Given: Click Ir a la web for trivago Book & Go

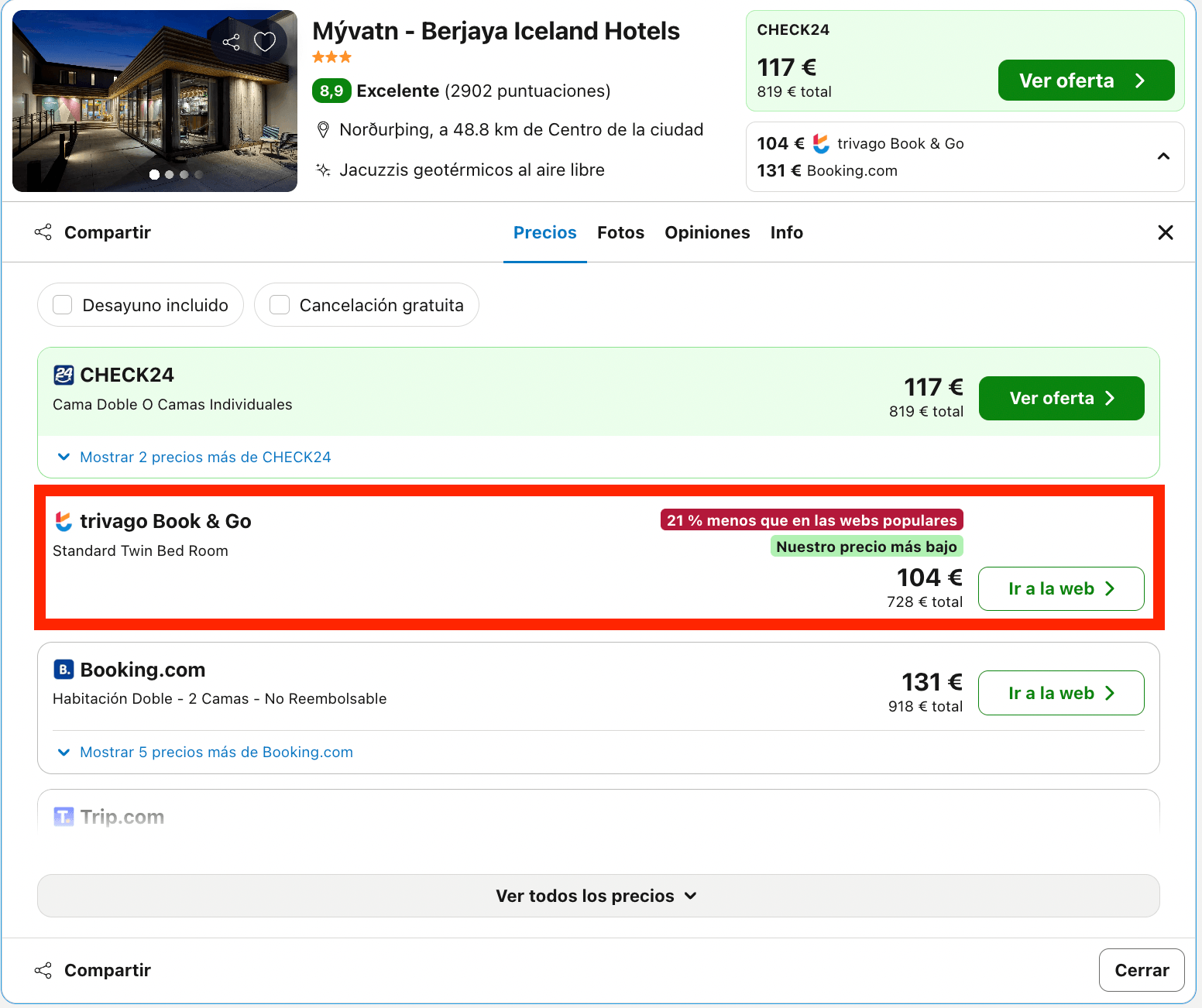Looking at the screenshot, I should 1061,588.
